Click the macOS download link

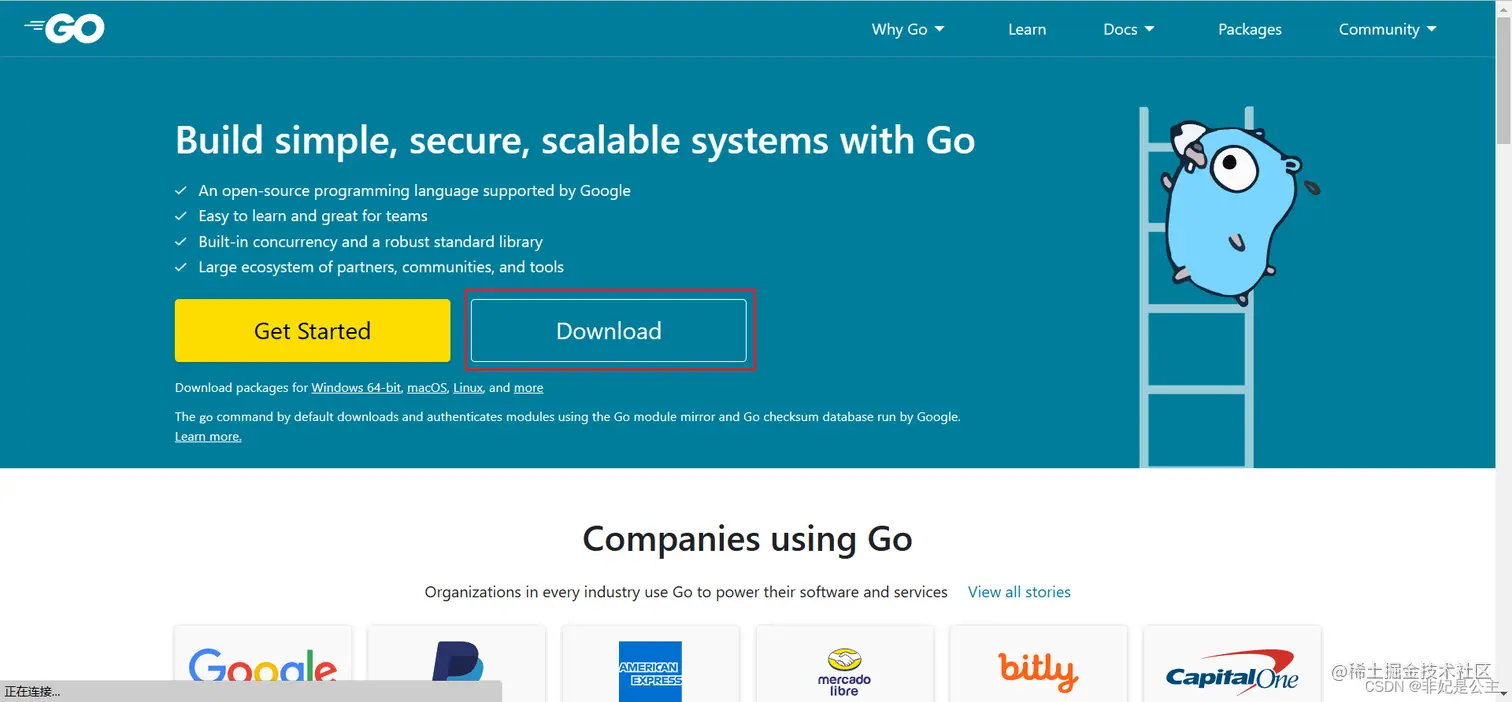(x=426, y=387)
